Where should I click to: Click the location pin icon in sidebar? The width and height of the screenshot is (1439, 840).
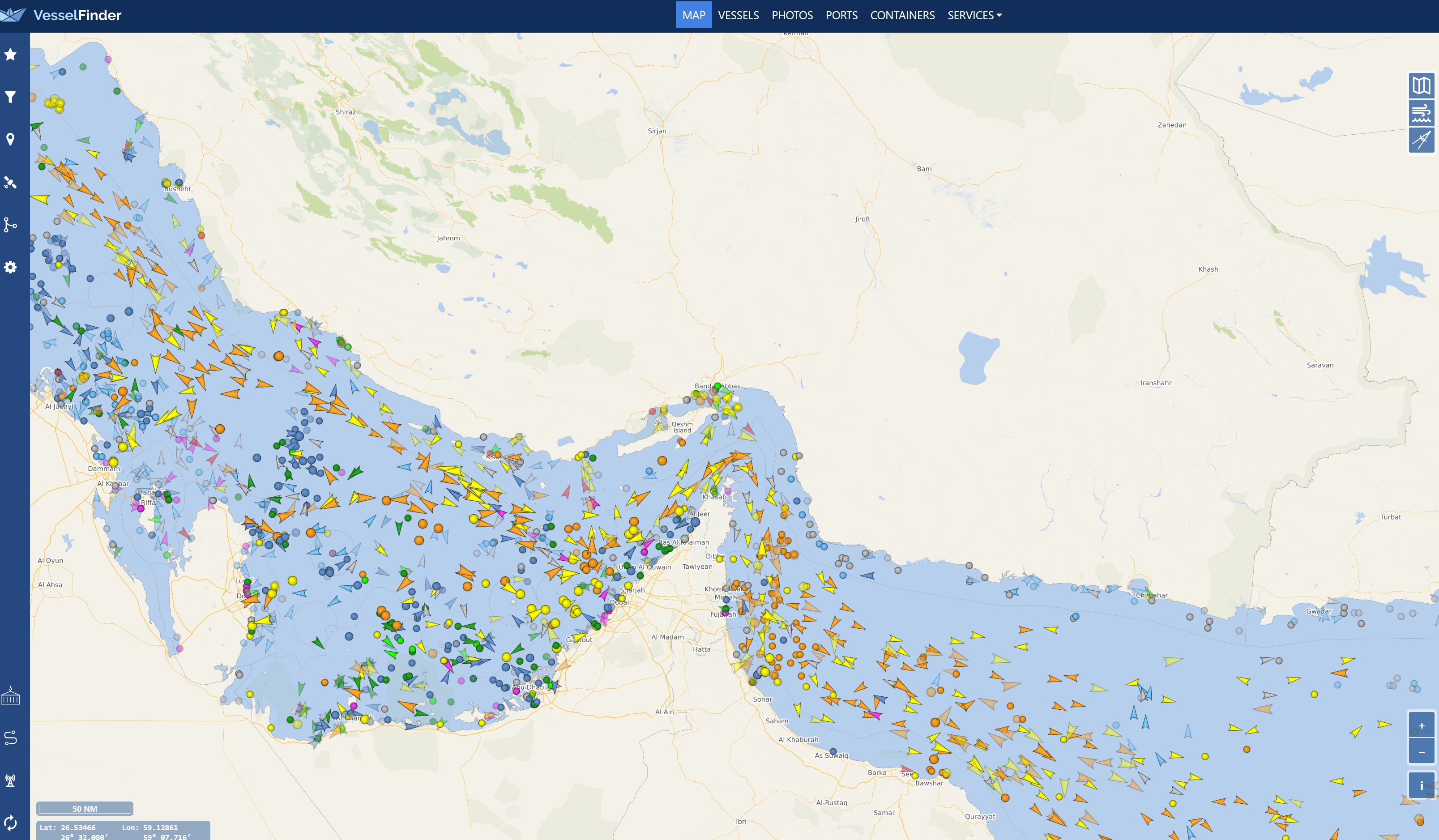tap(10, 139)
